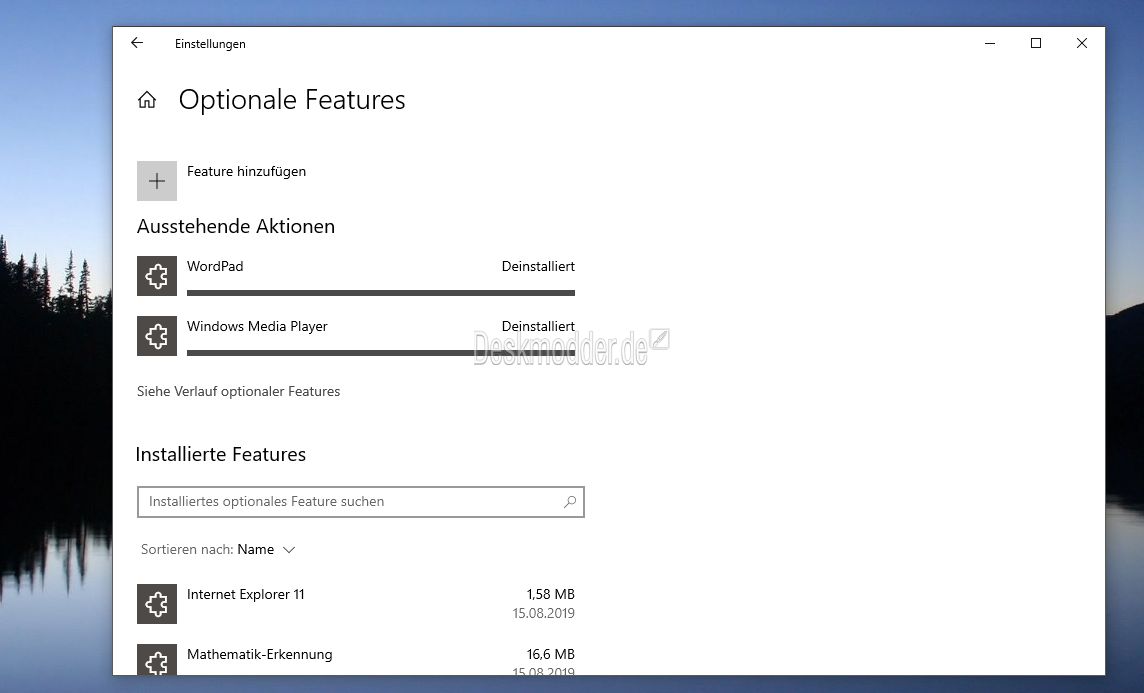Click the plus icon to add a feature
This screenshot has width=1144, height=693.
pos(157,181)
